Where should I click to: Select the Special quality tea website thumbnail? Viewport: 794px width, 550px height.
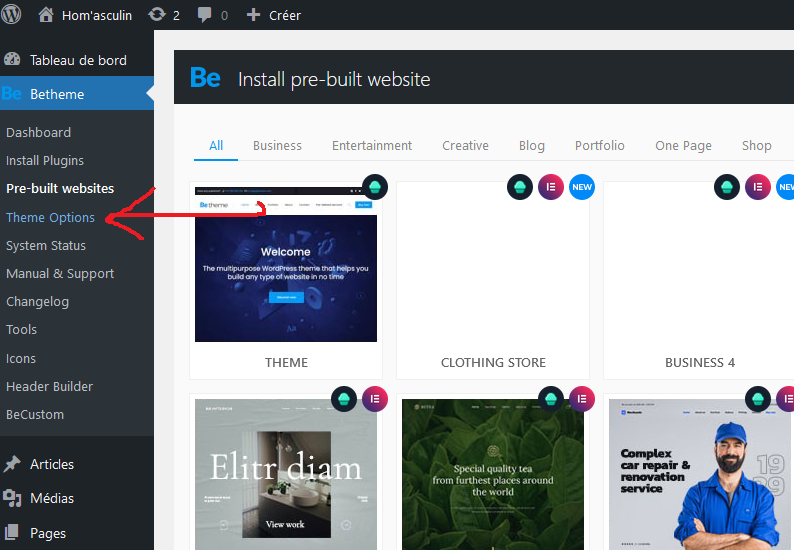493,474
